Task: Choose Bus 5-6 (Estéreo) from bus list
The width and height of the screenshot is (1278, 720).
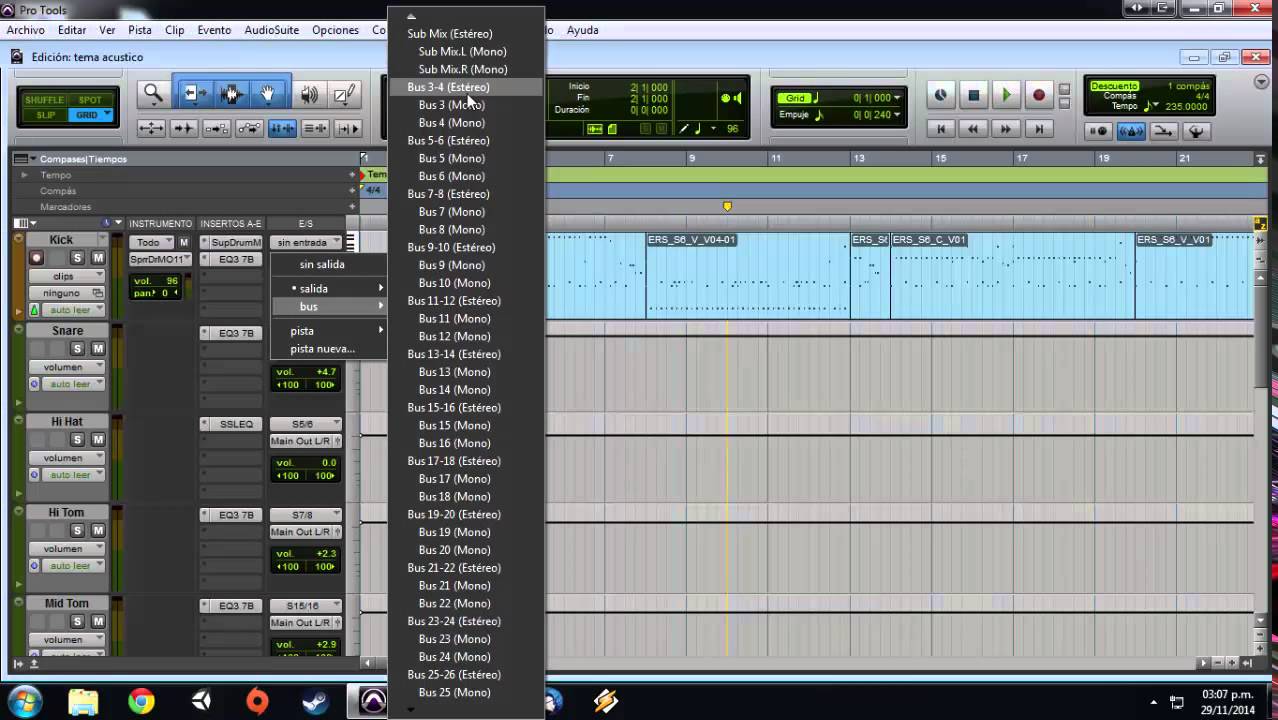Action: click(467, 140)
